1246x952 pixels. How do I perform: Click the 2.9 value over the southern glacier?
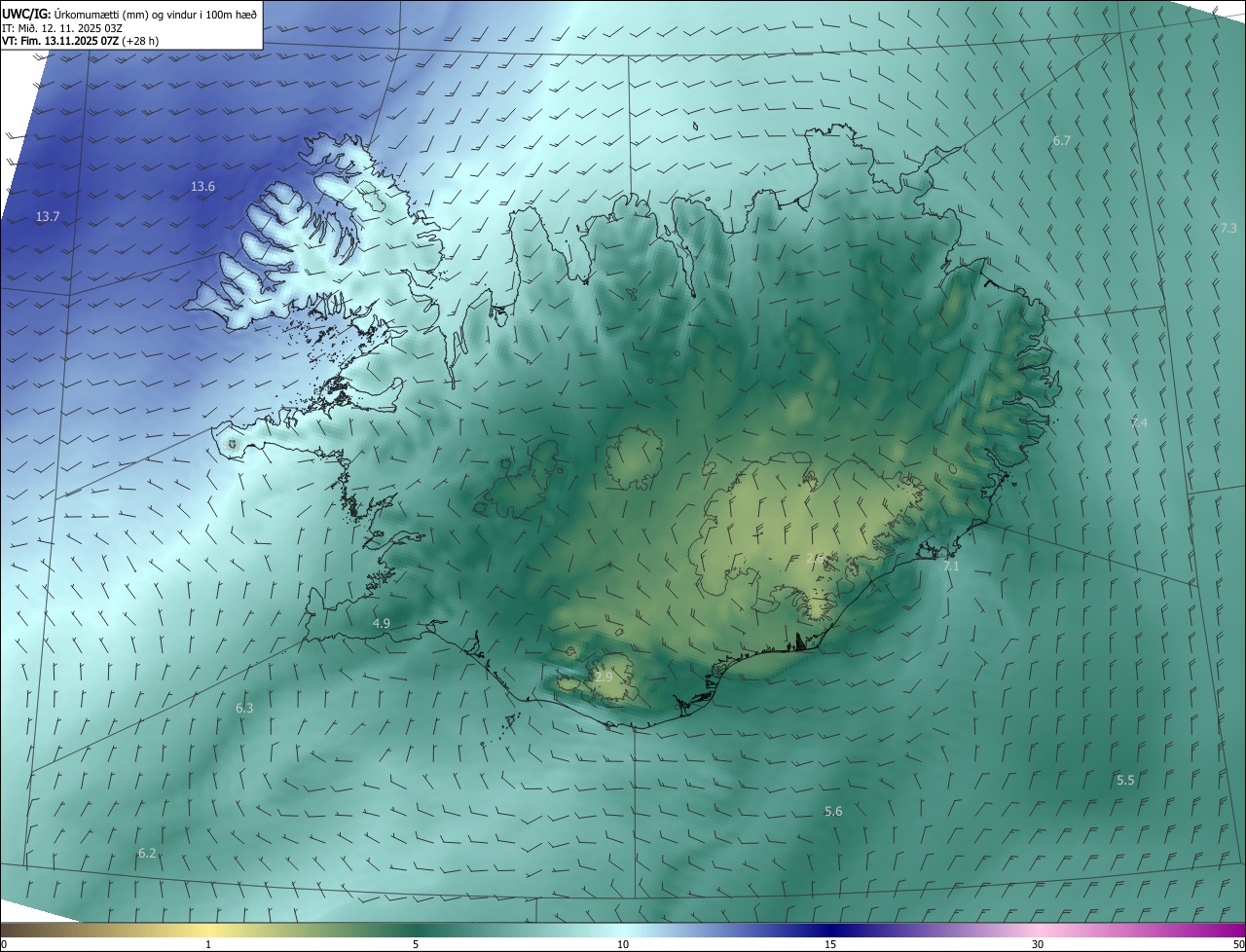coord(604,677)
